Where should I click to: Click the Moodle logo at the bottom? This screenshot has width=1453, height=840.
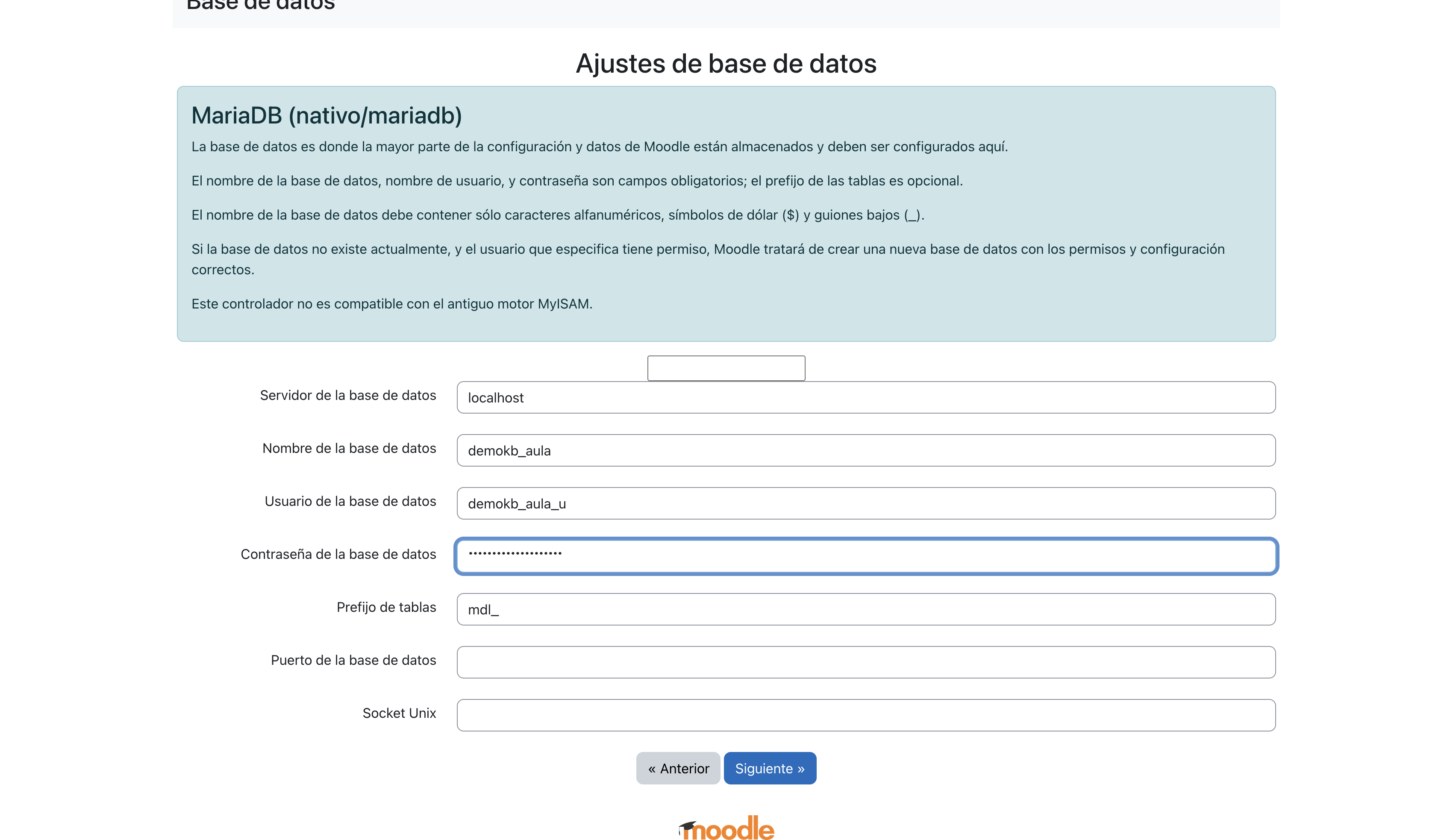click(726, 828)
